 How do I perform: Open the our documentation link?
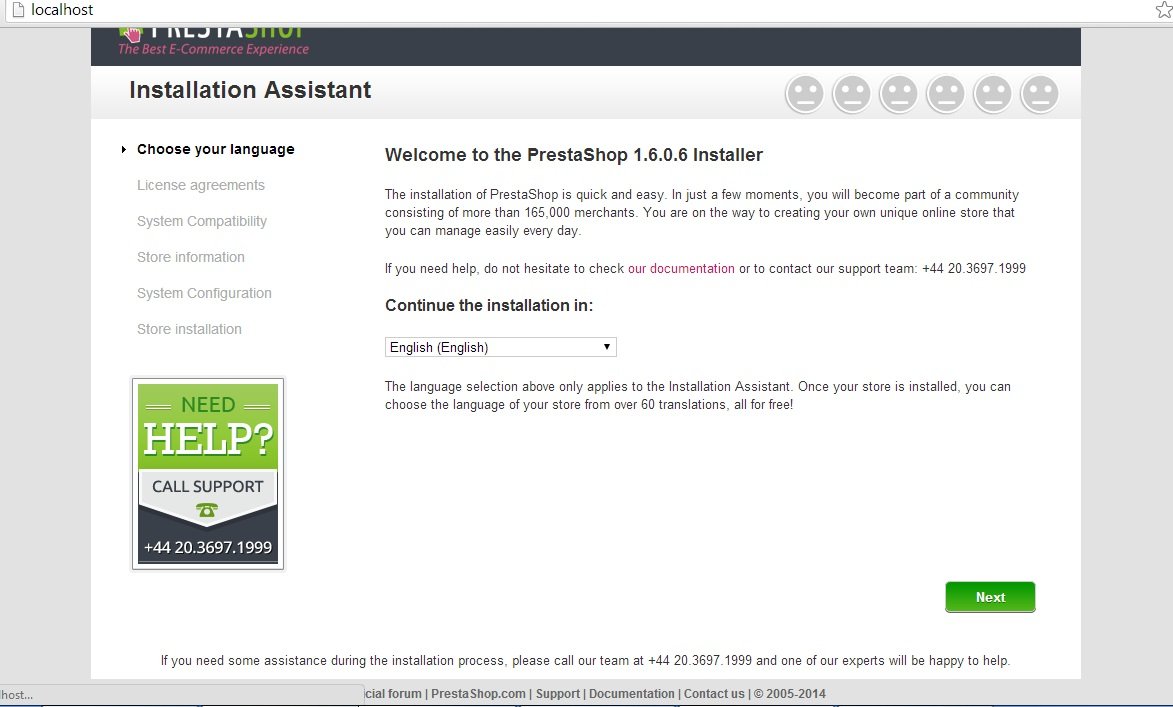(x=681, y=269)
